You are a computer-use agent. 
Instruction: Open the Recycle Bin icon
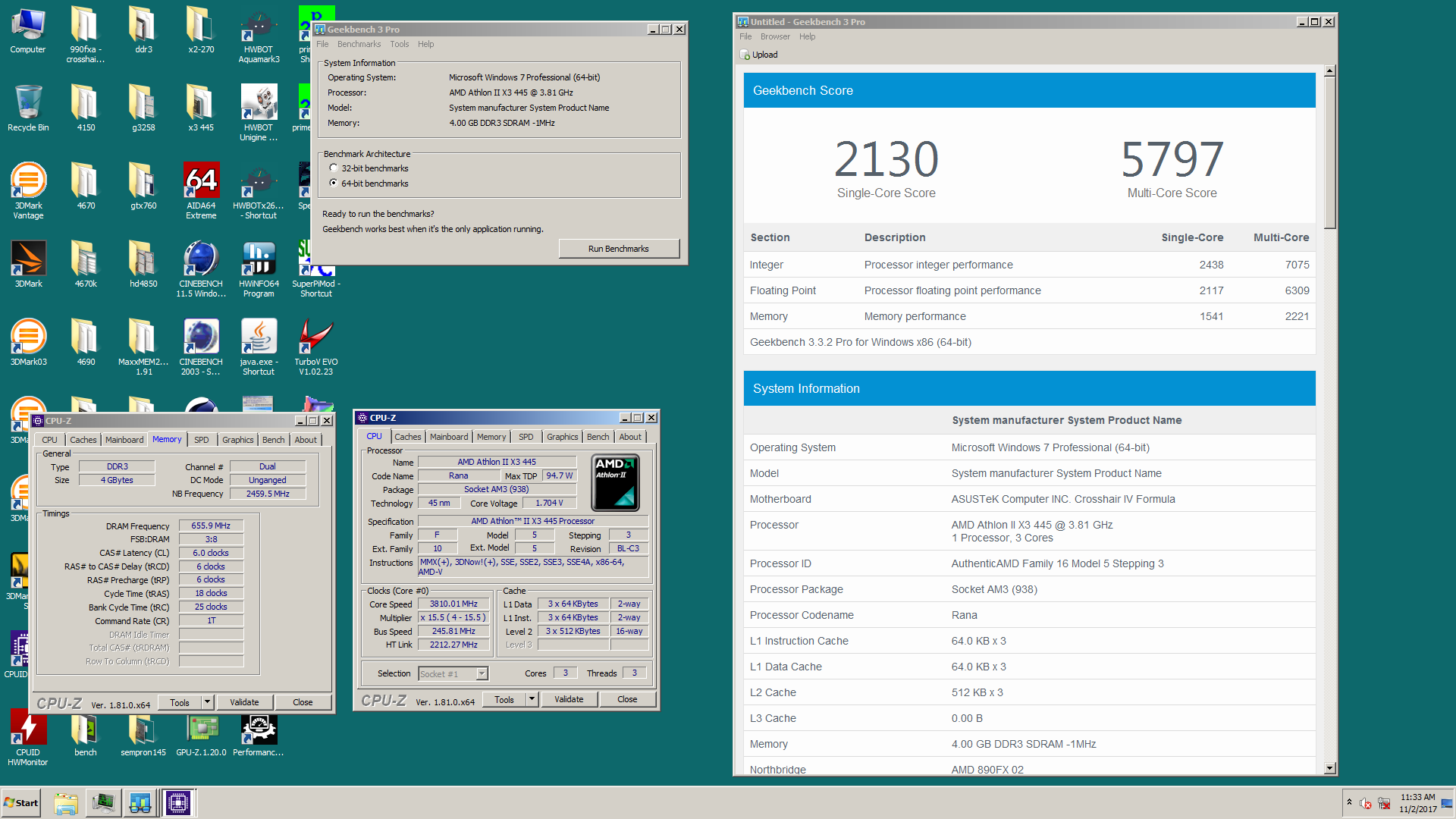point(28,108)
